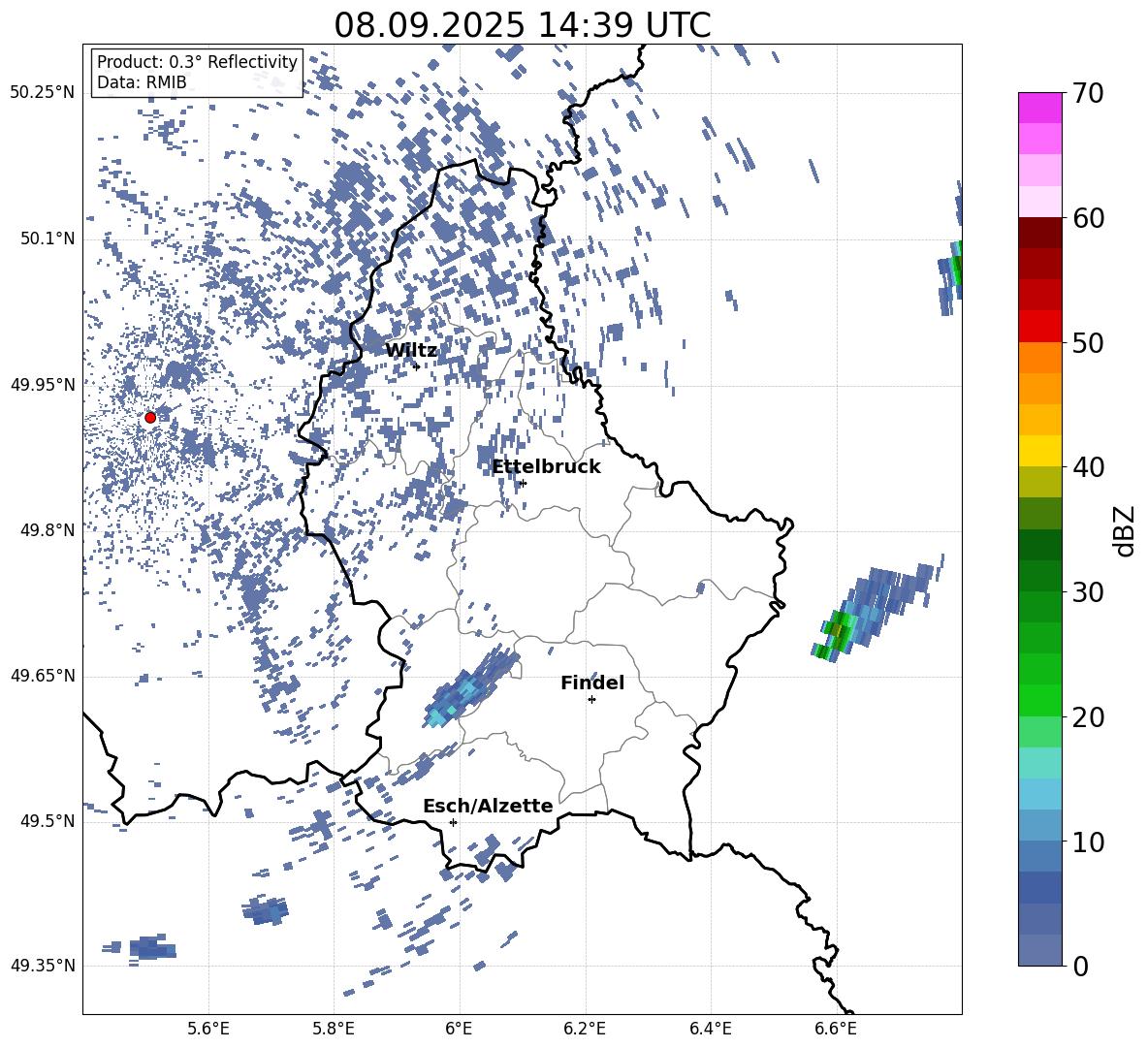Screen dimensions: 1148x1048
Task: Click the 70 tick label on colorbar
Action: point(1088,93)
